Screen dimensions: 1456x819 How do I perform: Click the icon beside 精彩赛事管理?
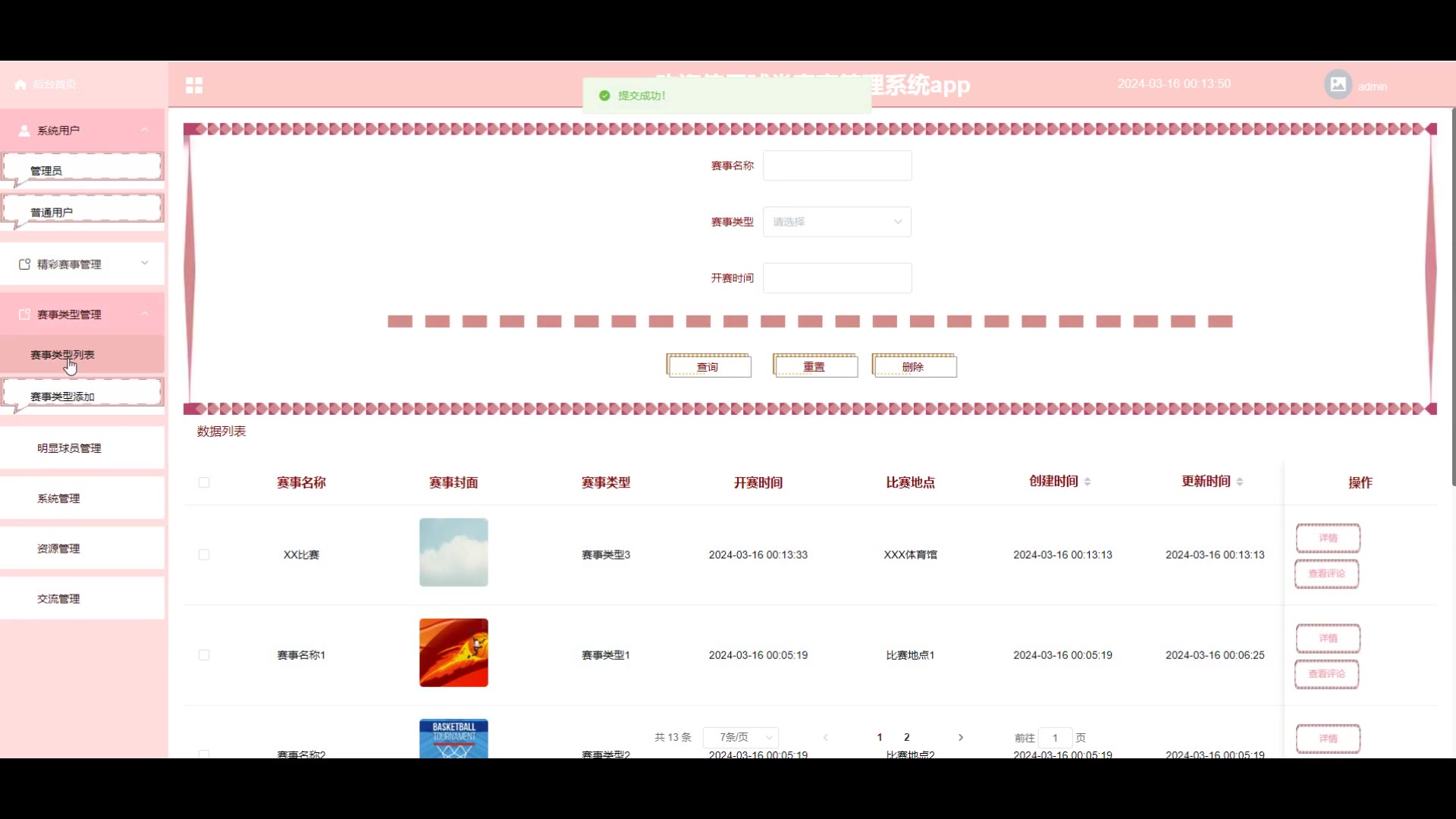pyautogui.click(x=24, y=264)
